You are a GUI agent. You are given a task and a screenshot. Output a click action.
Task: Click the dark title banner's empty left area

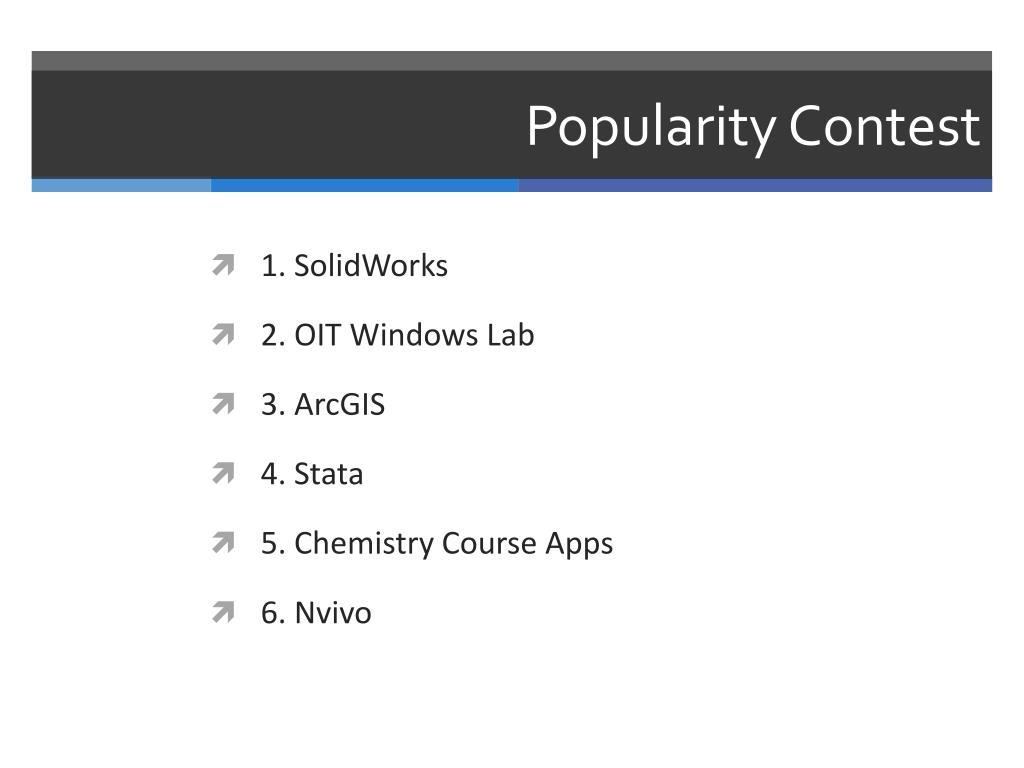pos(274,125)
